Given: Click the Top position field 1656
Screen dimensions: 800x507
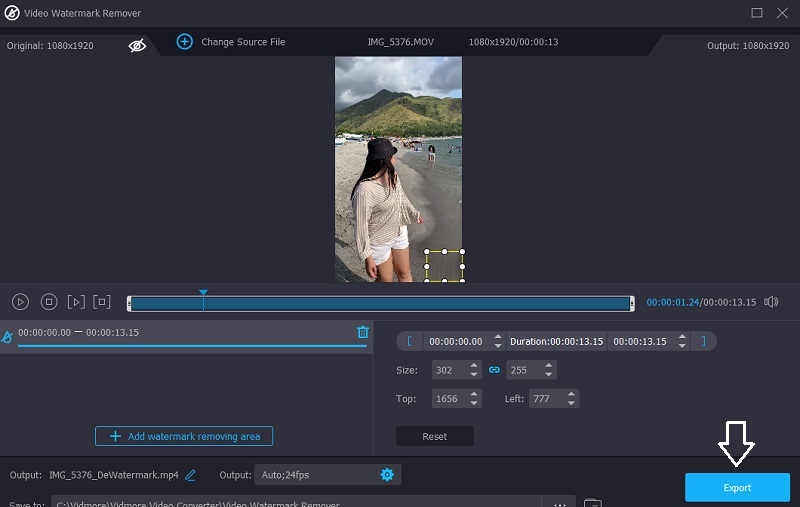Looking at the screenshot, I should (x=448, y=398).
